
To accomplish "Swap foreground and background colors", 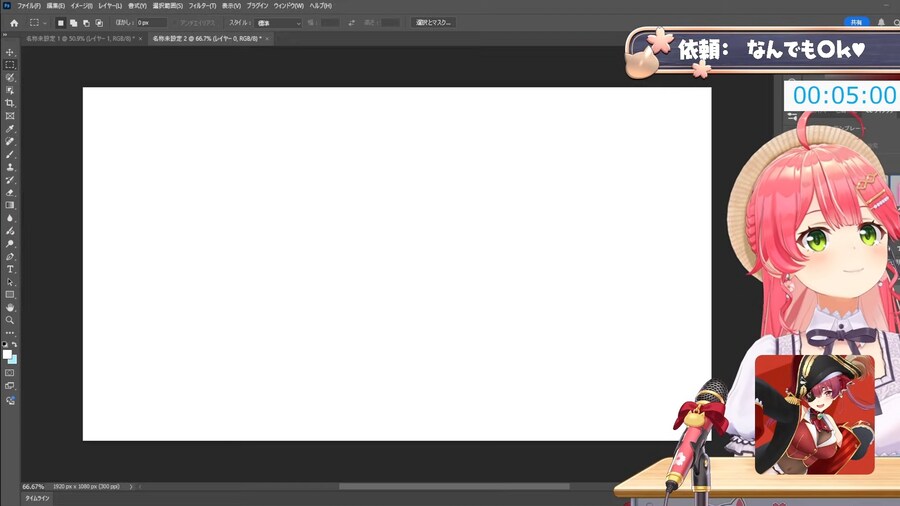I will [14, 344].
